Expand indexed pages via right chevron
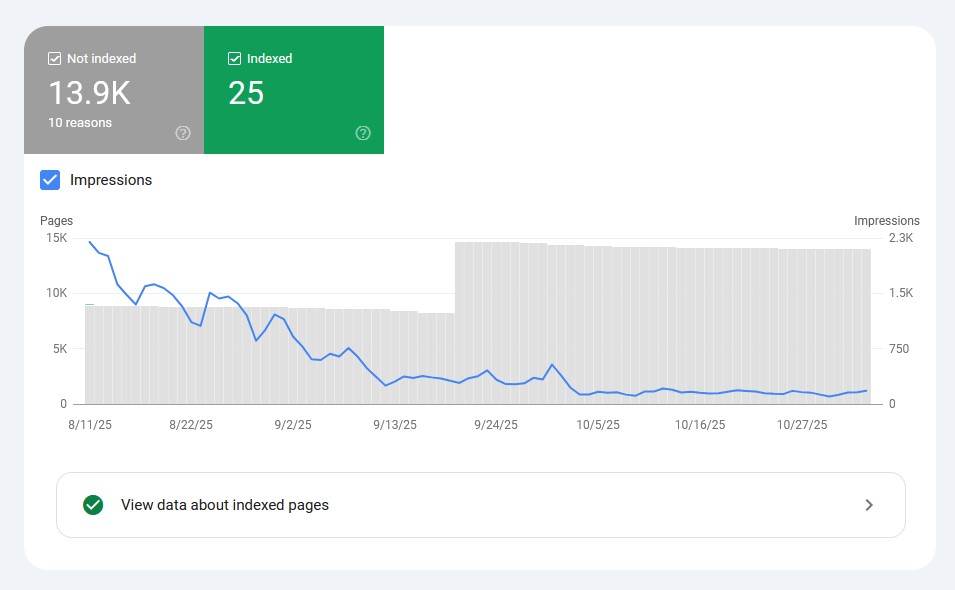This screenshot has height=590, width=955. click(x=869, y=505)
